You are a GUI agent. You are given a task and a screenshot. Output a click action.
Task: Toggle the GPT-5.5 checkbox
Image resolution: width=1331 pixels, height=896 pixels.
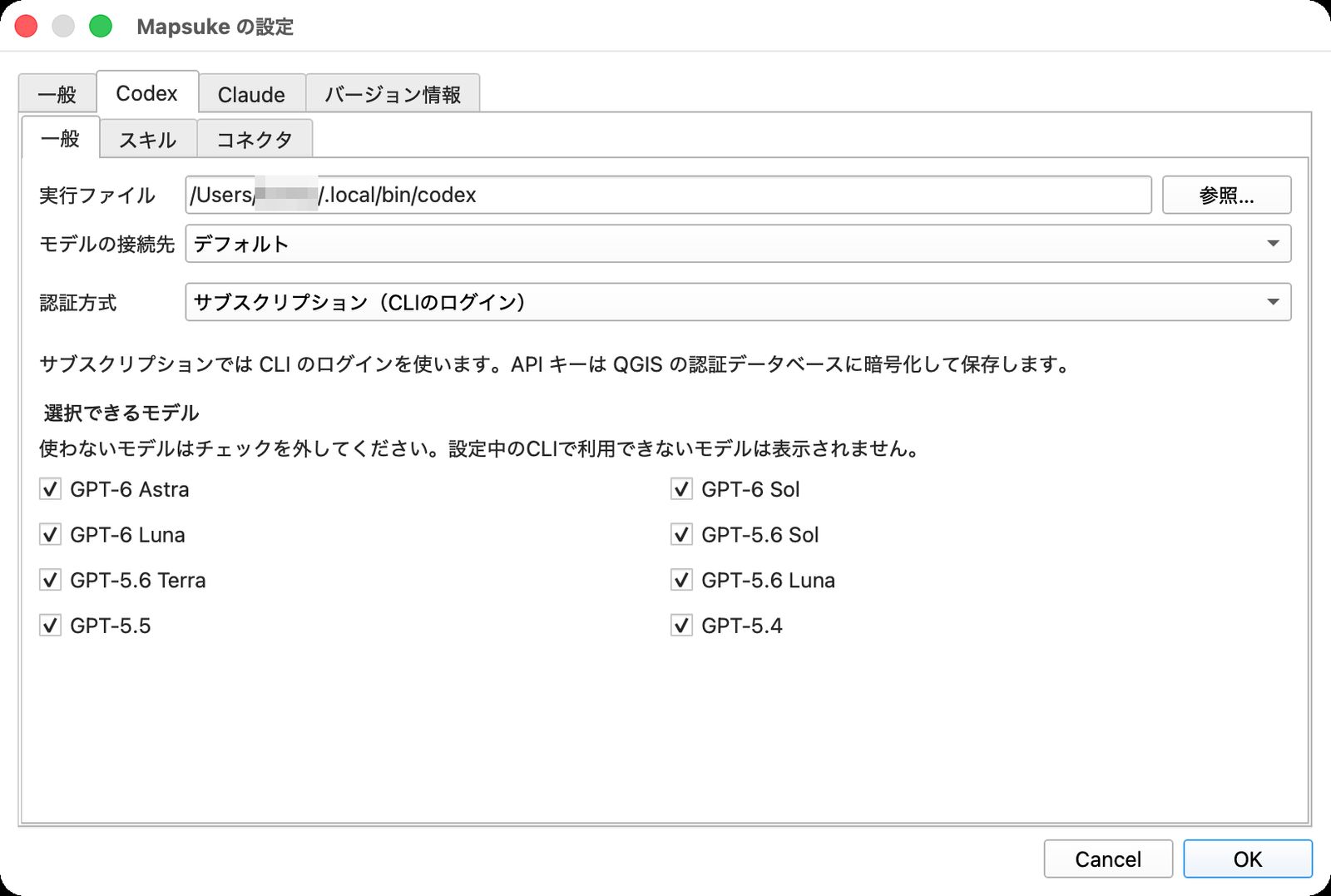point(50,625)
